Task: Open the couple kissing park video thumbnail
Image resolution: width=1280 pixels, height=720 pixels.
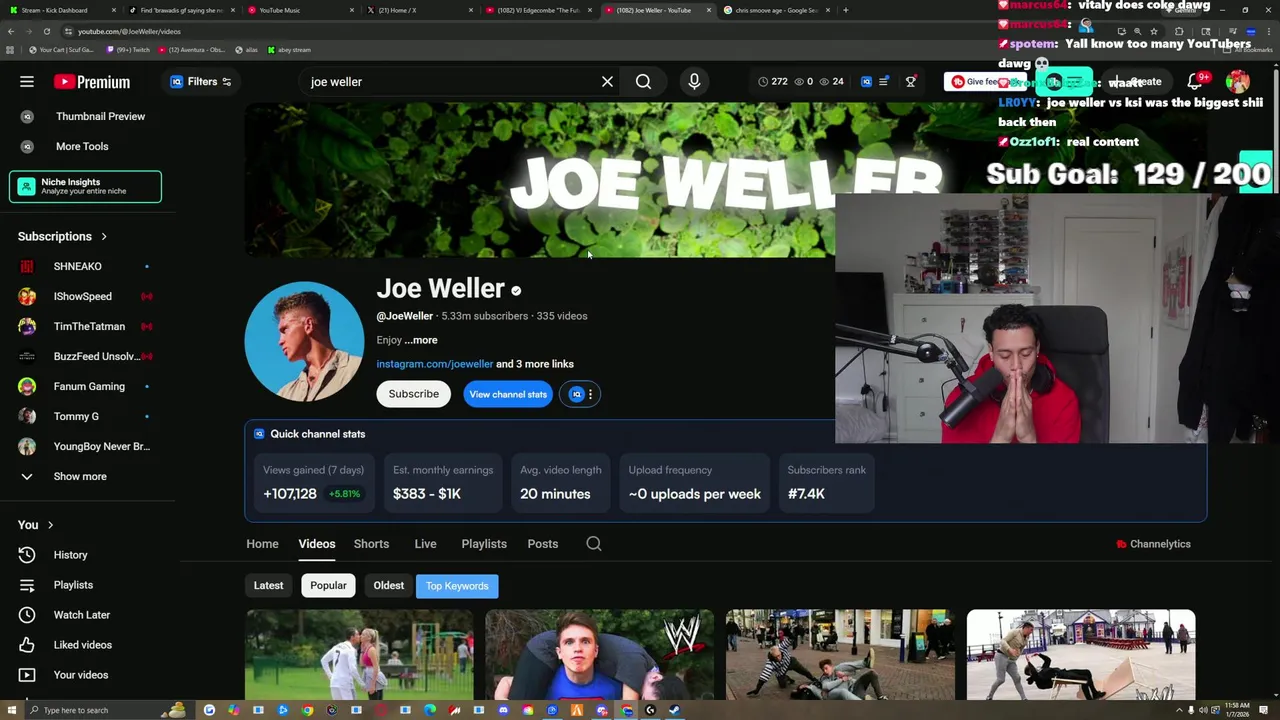Action: click(359, 654)
